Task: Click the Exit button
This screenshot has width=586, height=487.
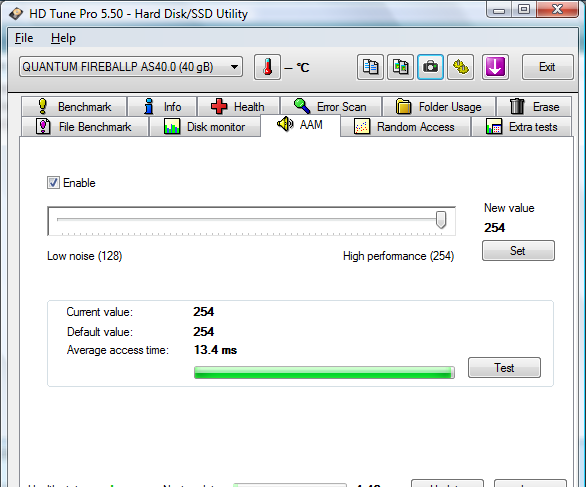Action: [x=547, y=67]
